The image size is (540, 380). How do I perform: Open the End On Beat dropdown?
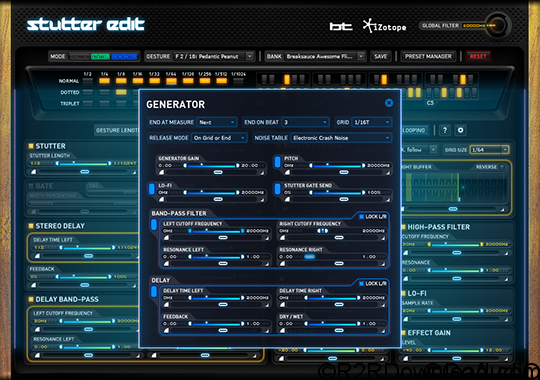(x=305, y=122)
